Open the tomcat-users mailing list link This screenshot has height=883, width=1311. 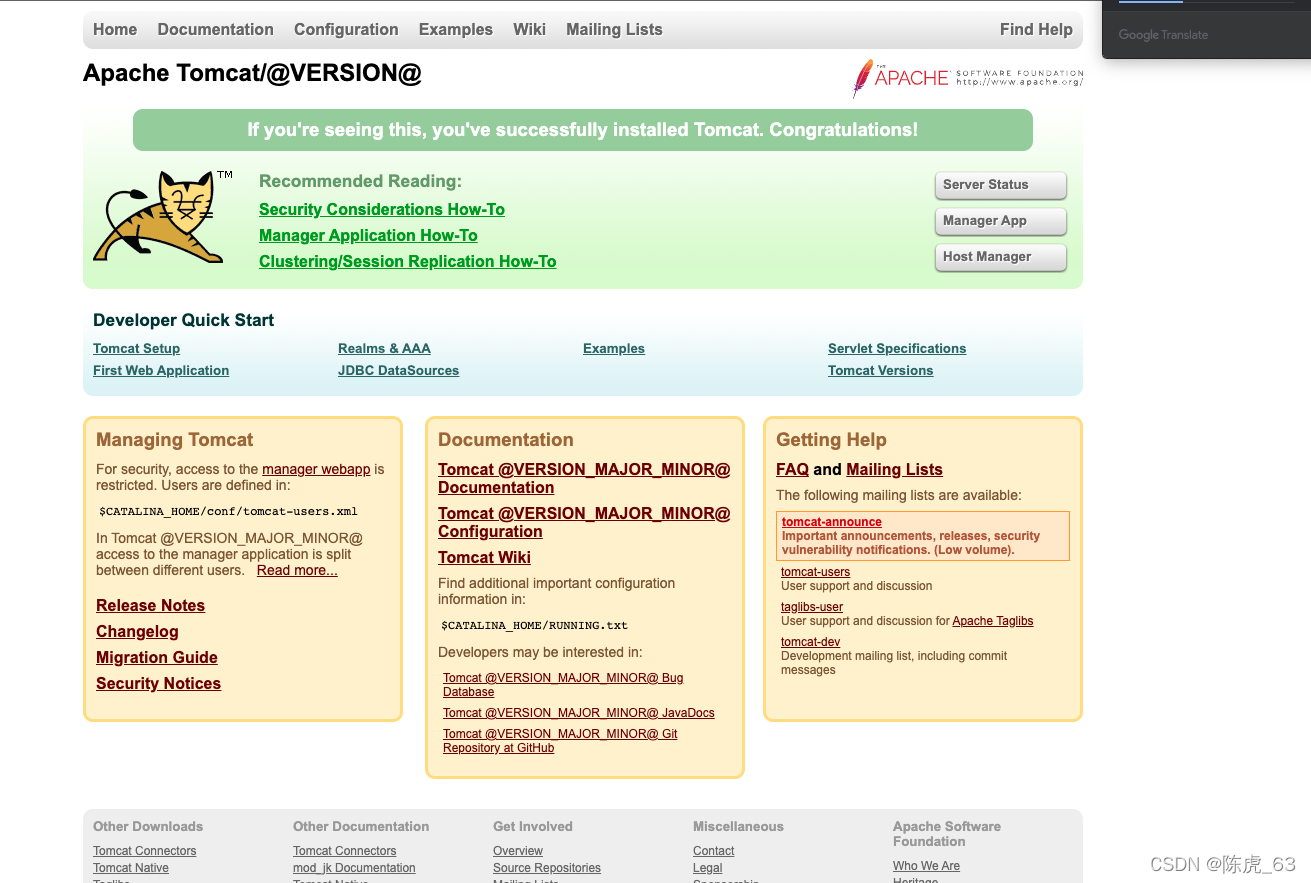tap(815, 572)
